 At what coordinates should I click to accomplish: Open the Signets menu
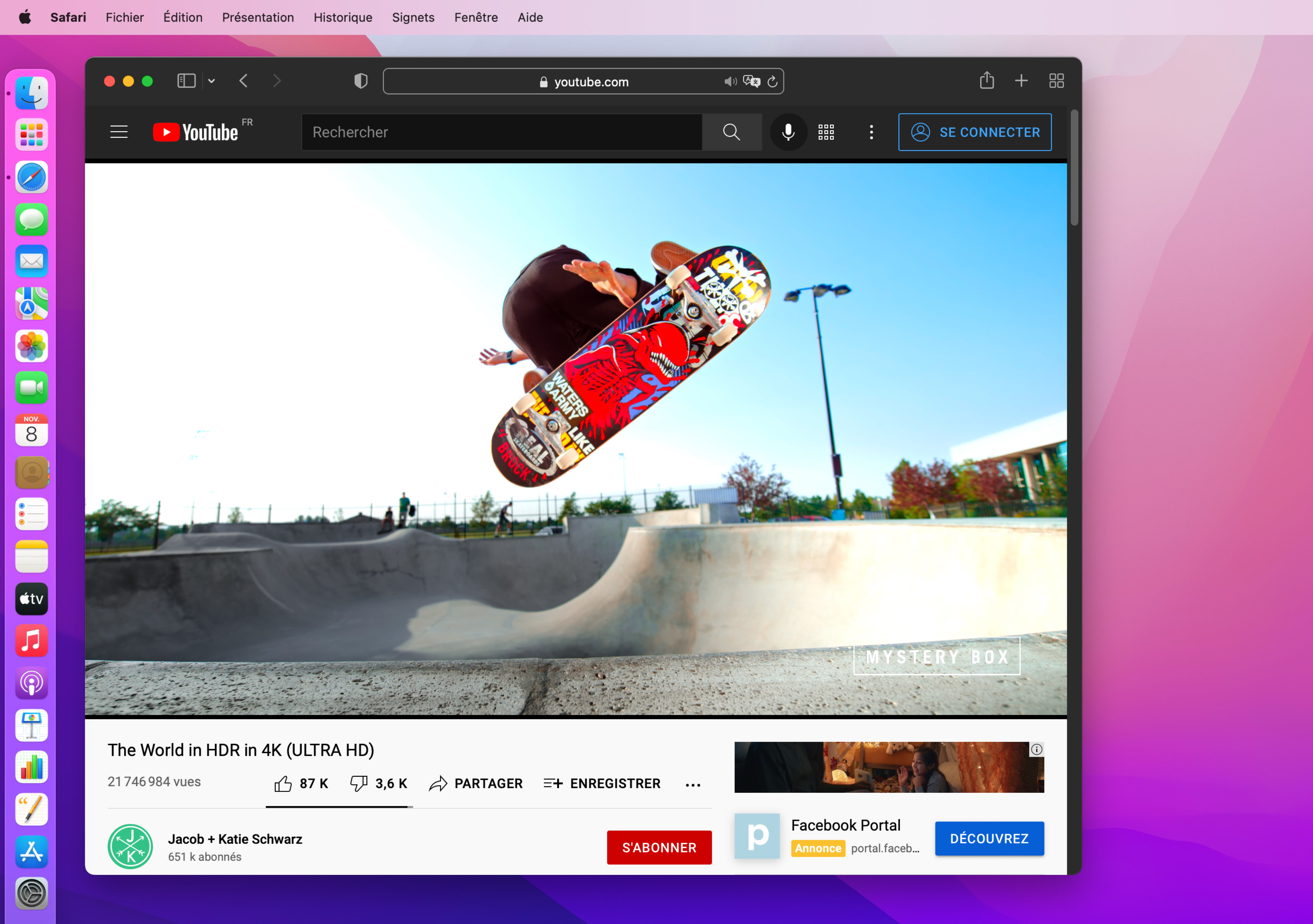(x=413, y=17)
